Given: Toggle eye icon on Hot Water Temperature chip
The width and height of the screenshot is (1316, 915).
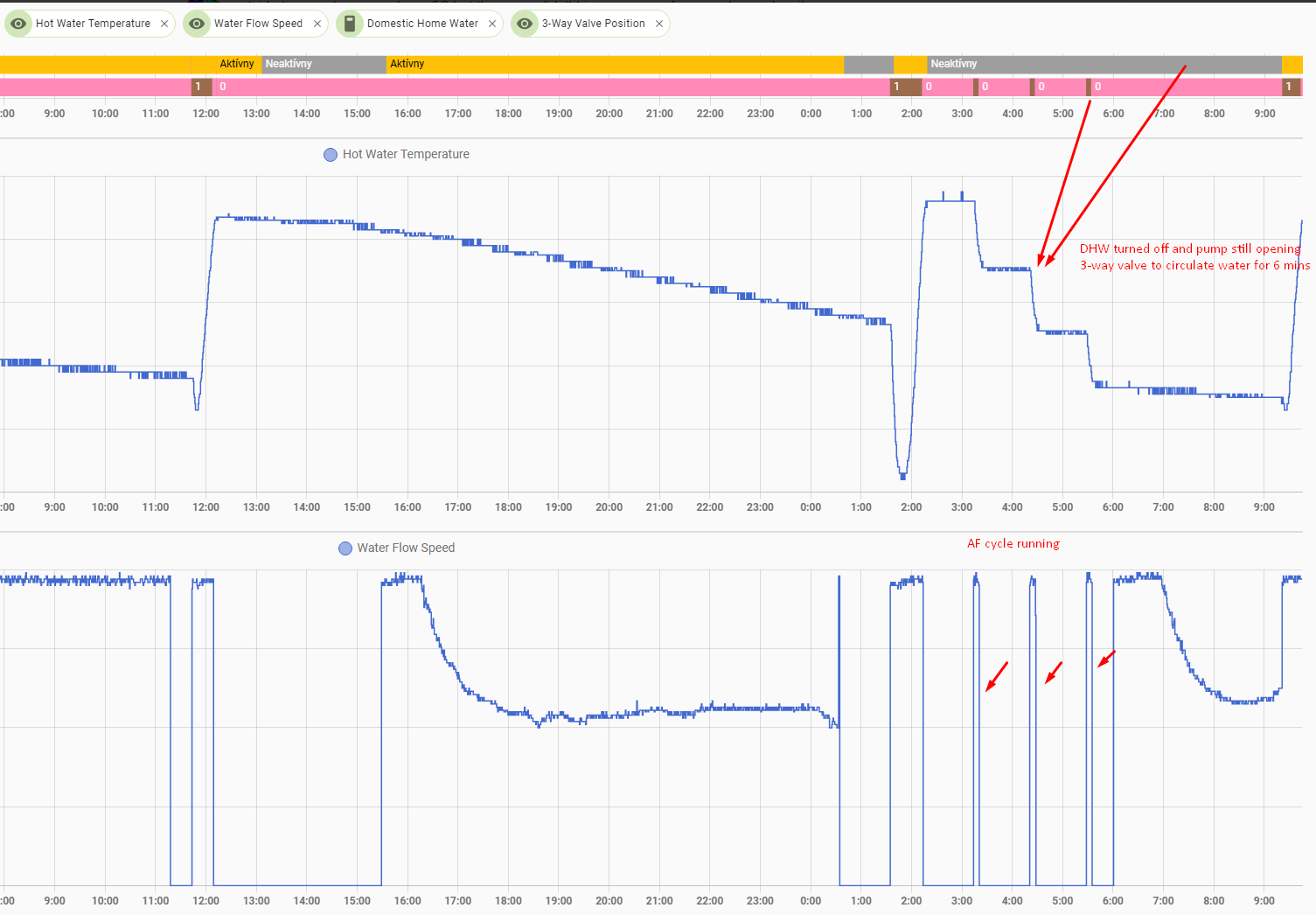Looking at the screenshot, I should pyautogui.click(x=18, y=24).
